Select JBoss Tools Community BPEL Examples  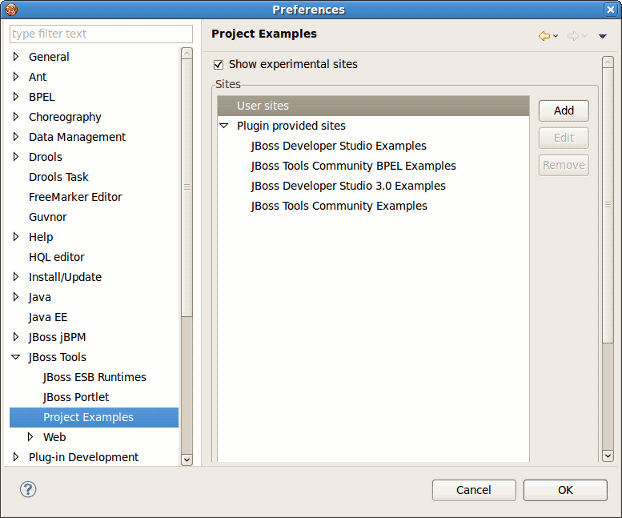pyautogui.click(x=353, y=166)
